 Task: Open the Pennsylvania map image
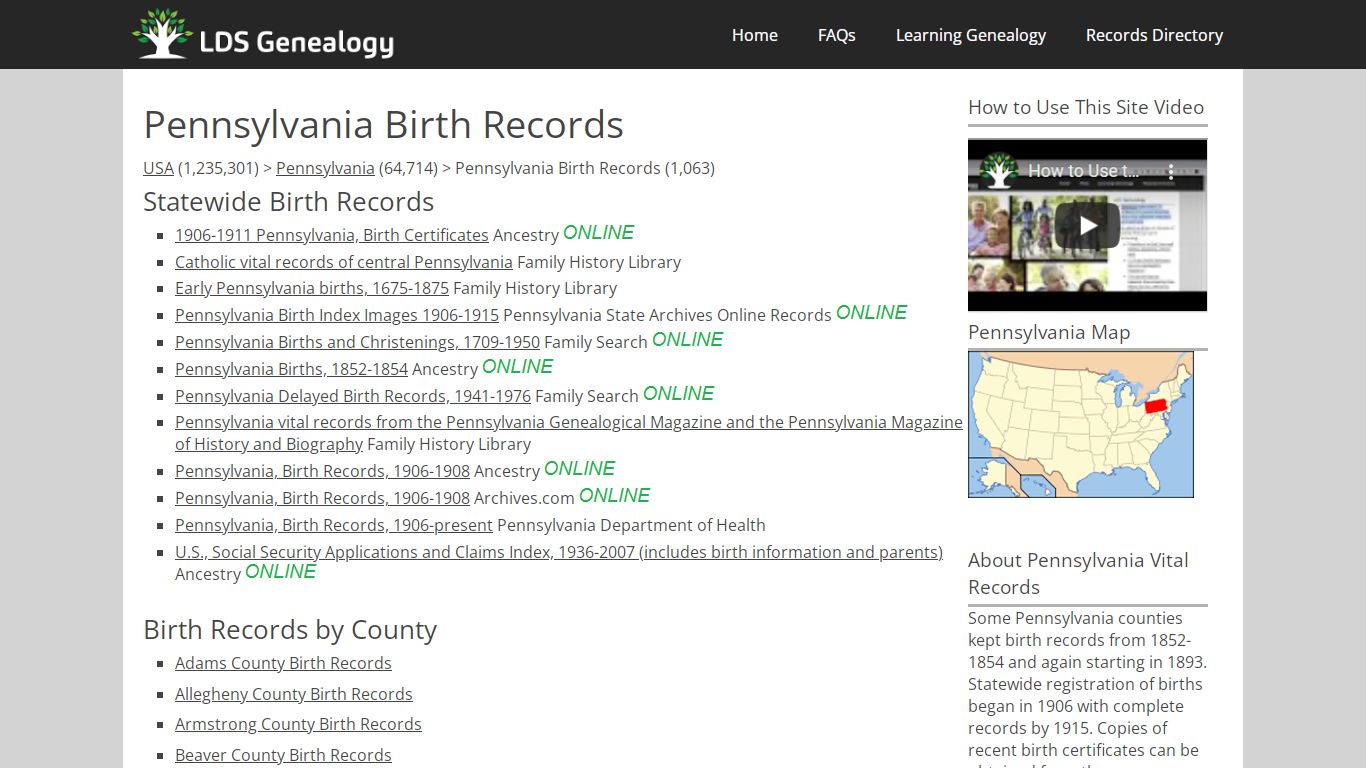pos(1080,424)
